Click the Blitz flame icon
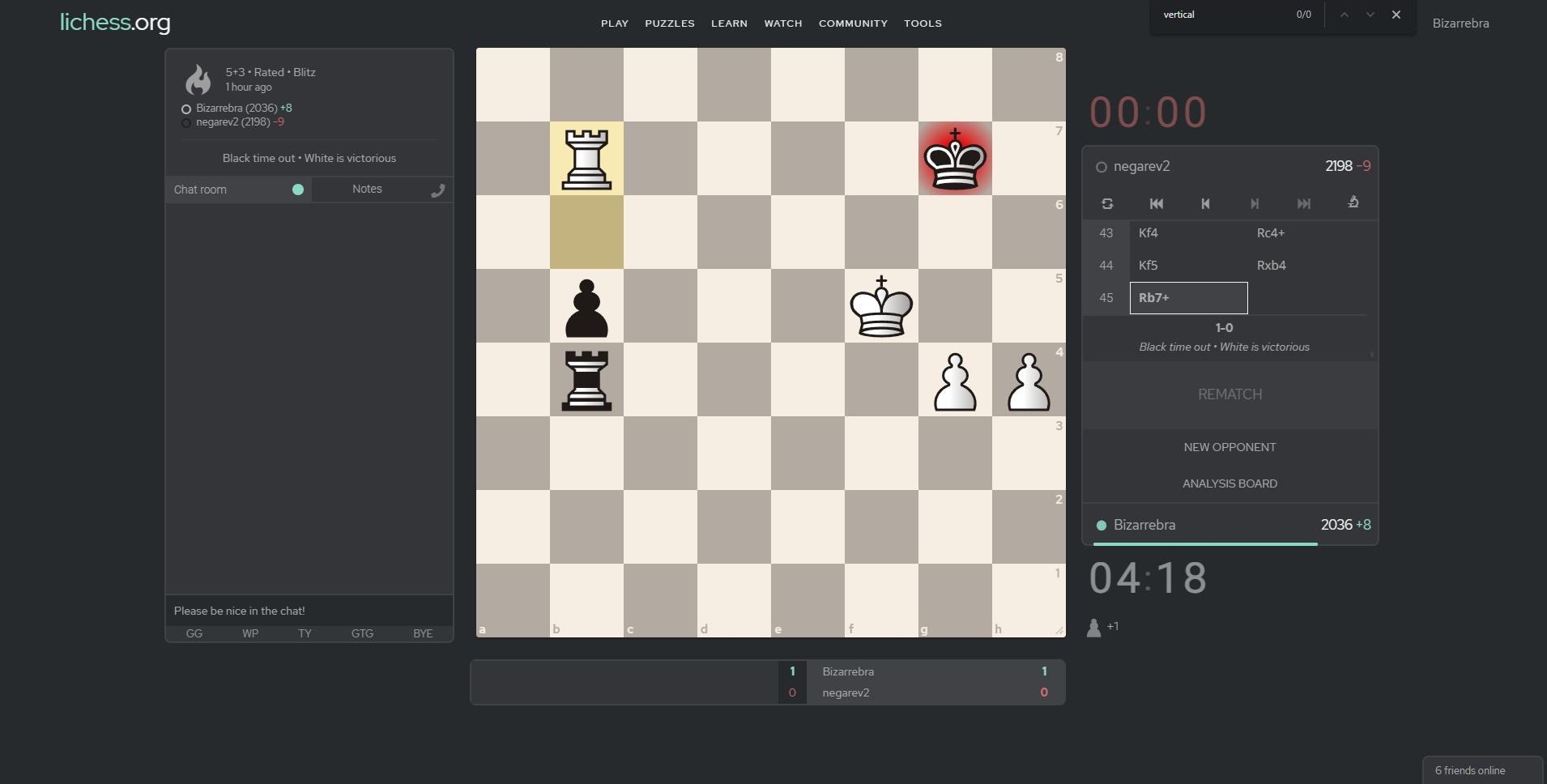 pos(198,79)
